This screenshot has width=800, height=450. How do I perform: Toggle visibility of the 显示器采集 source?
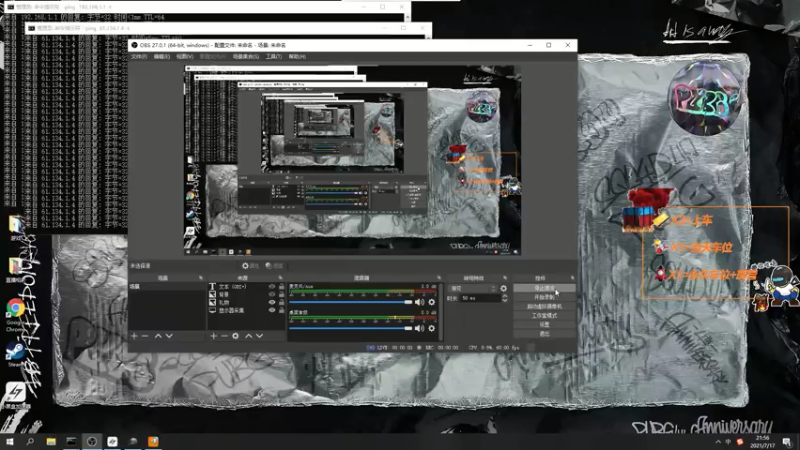(x=271, y=310)
